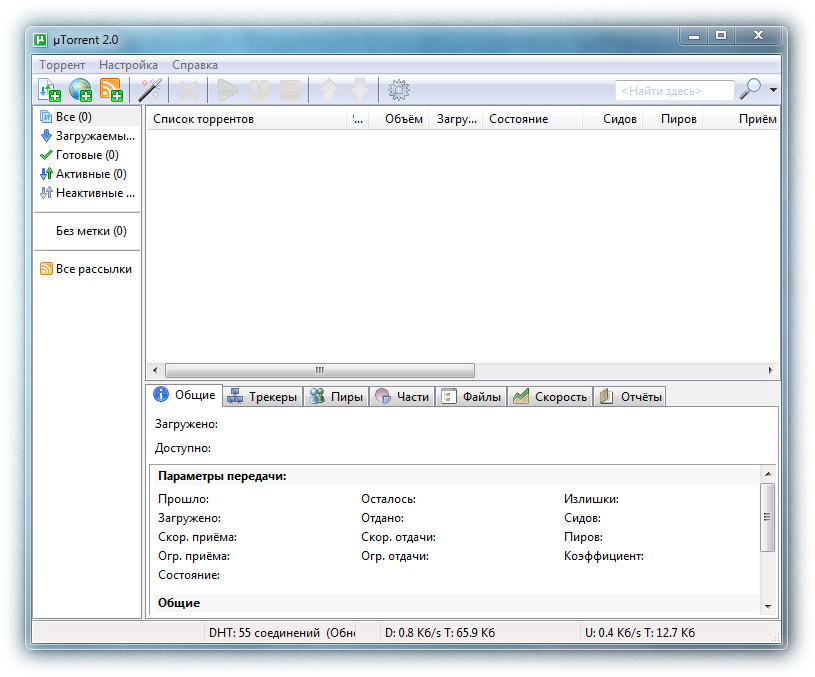Click Add Torrent from URL icon
Viewport: 815px width, 677px height.
[80, 90]
